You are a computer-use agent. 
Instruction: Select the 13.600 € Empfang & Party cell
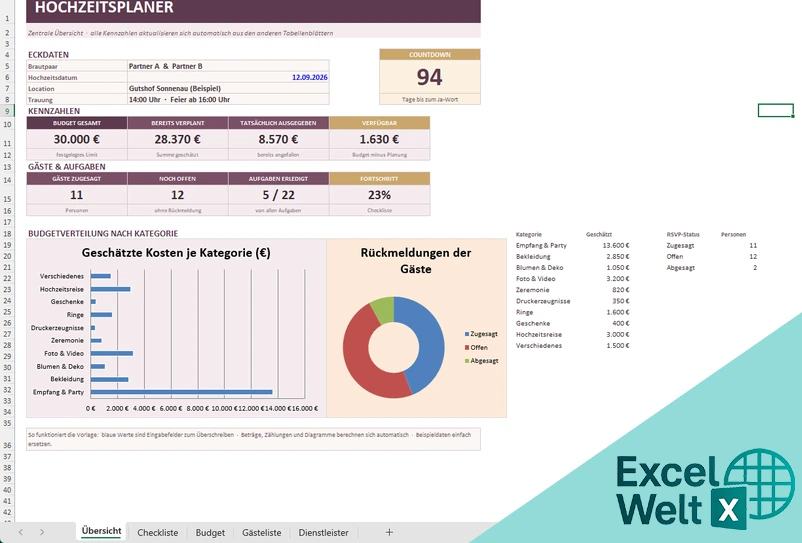(616, 245)
